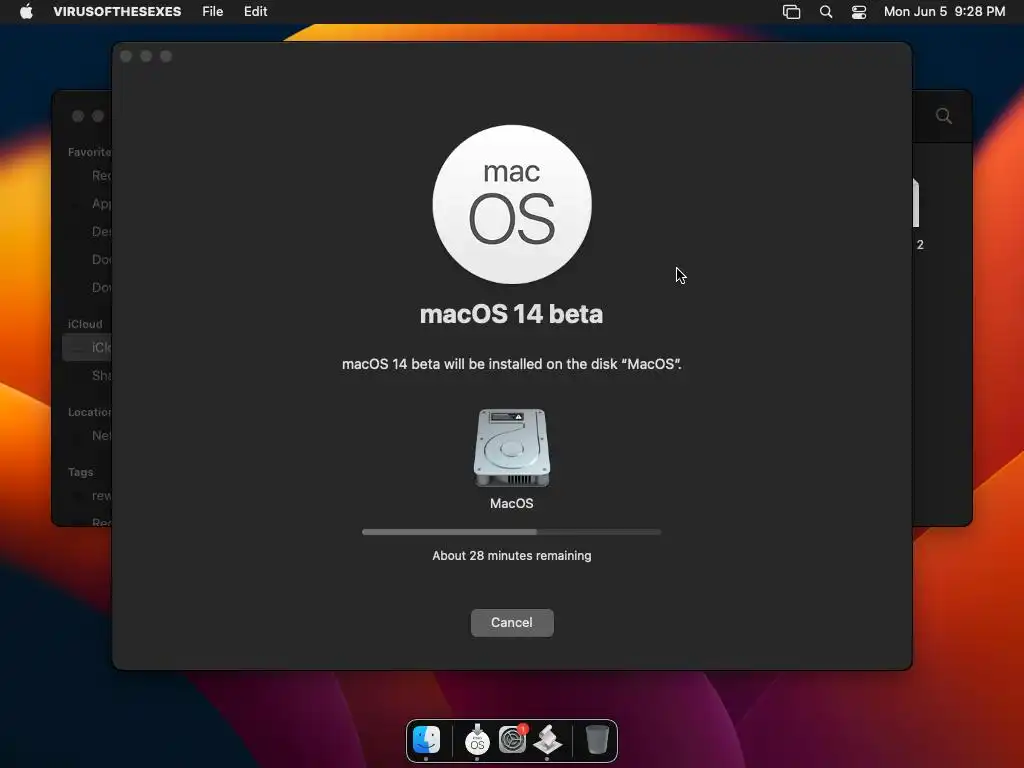Close the installer window
The width and height of the screenshot is (1024, 768).
click(x=126, y=57)
